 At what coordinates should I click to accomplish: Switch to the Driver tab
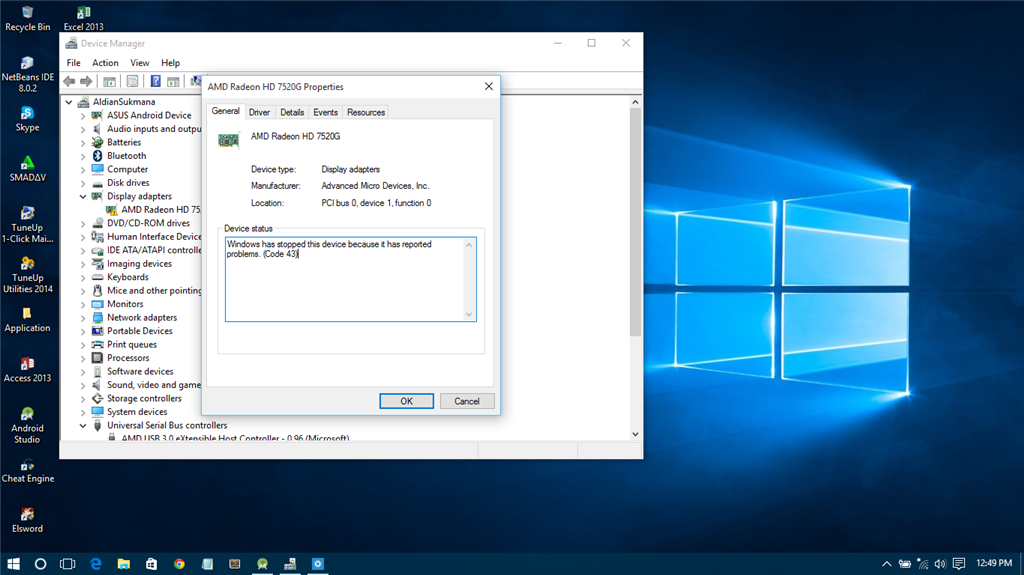[259, 112]
